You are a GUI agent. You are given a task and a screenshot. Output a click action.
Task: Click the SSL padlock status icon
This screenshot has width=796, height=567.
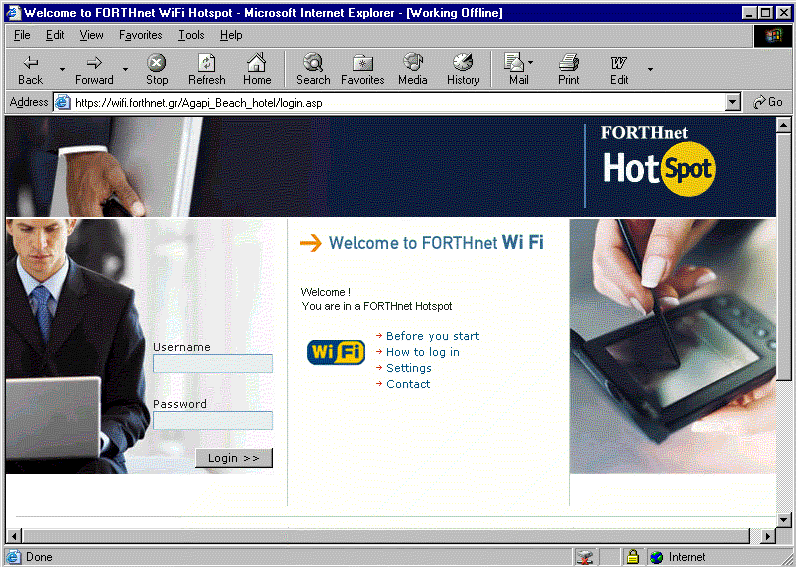633,557
